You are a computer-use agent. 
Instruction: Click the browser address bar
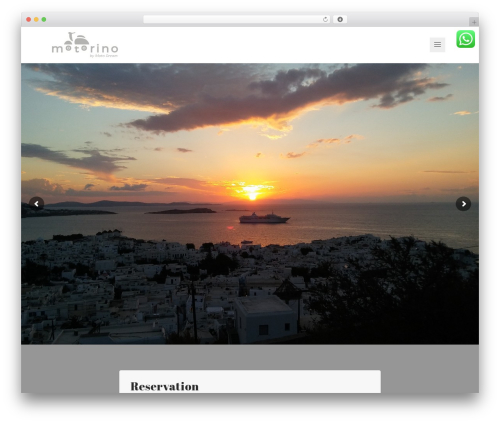(x=237, y=19)
